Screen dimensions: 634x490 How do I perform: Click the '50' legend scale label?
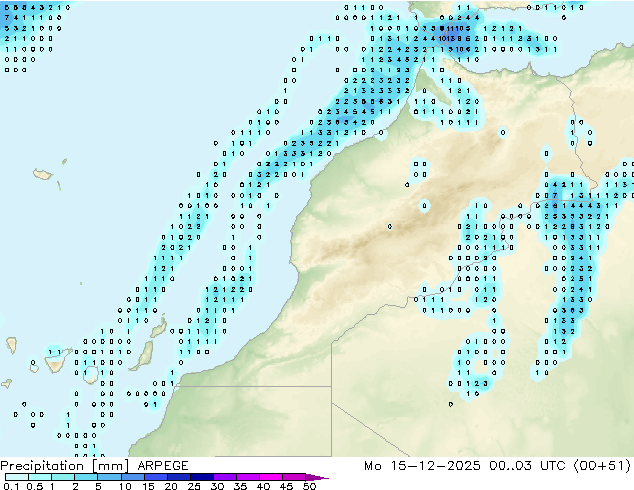click(x=309, y=486)
